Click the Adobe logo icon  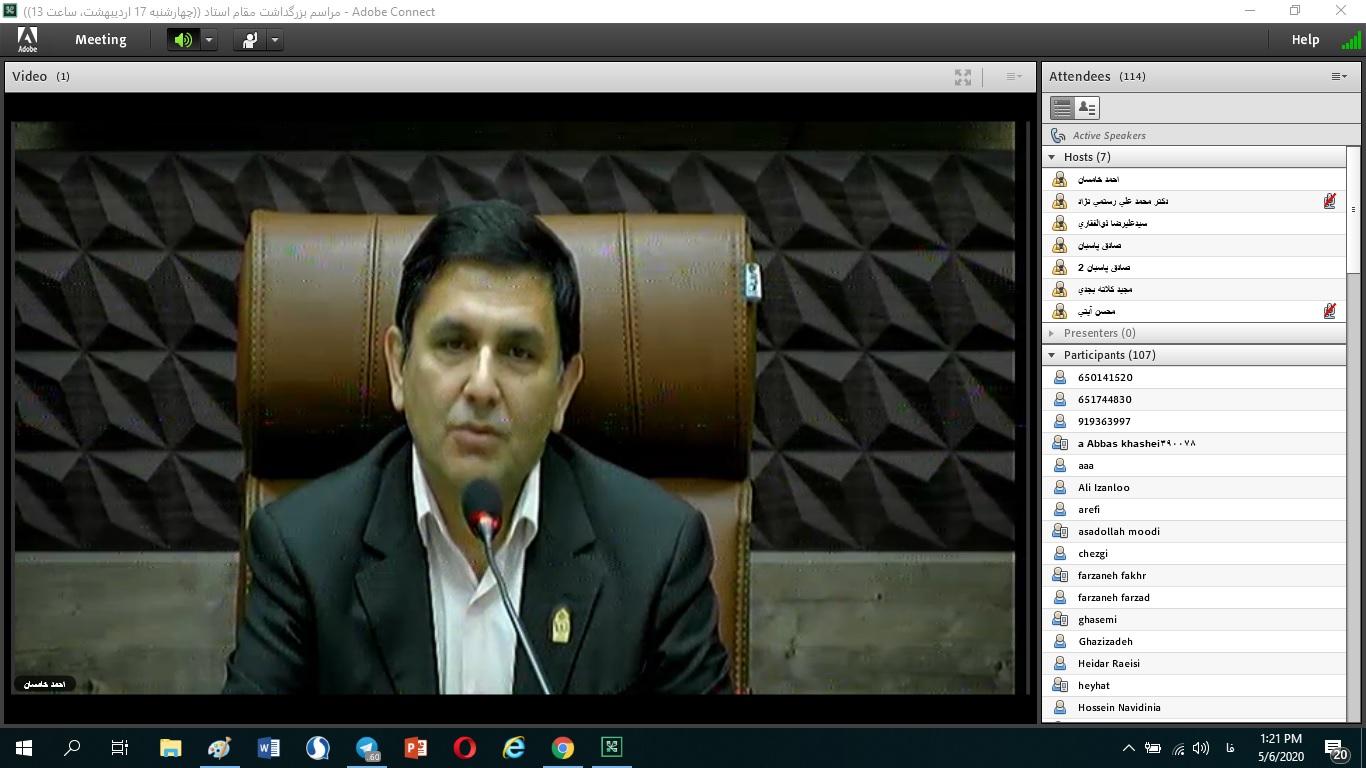[28, 40]
